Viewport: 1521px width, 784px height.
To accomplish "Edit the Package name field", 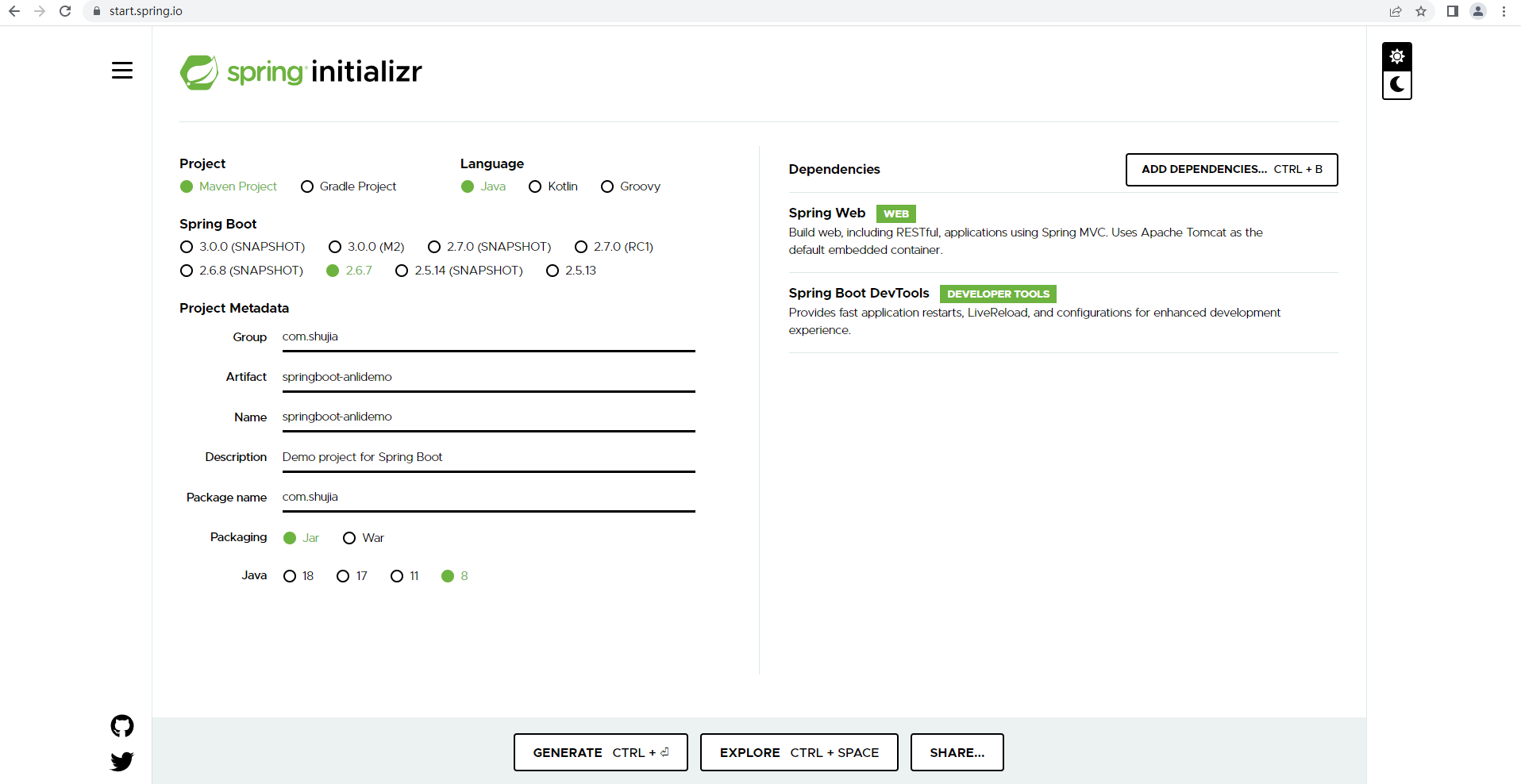I will [489, 498].
